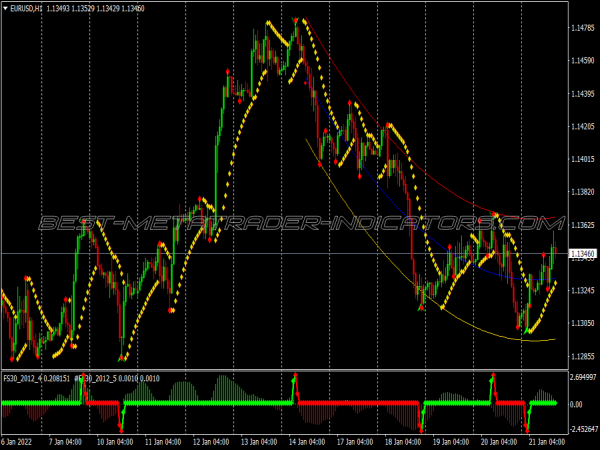Screen dimensions: 600x450
Task: Click the 19 Jan 04:00 time label
Action: [451, 442]
